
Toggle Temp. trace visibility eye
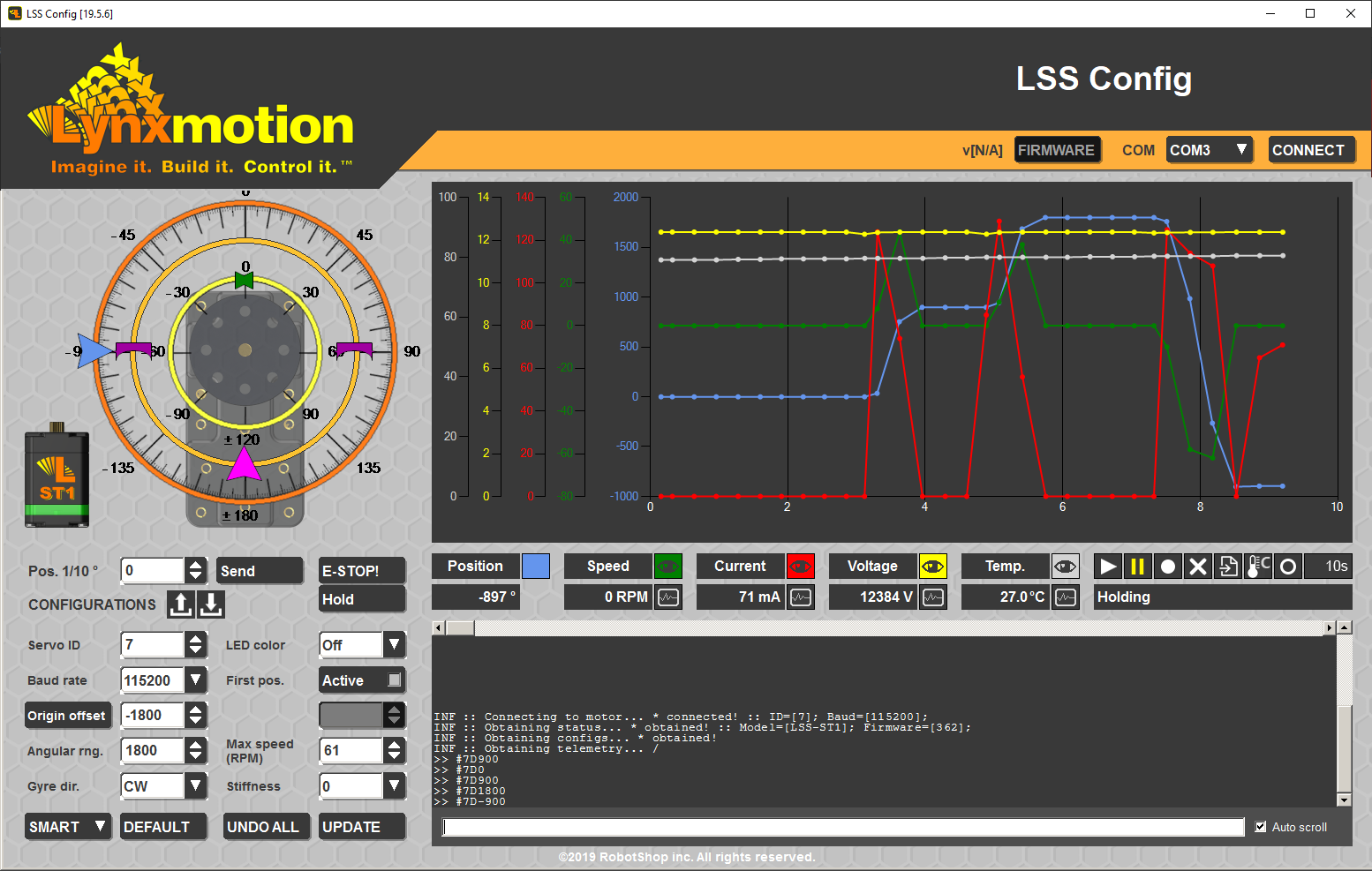coord(1065,567)
